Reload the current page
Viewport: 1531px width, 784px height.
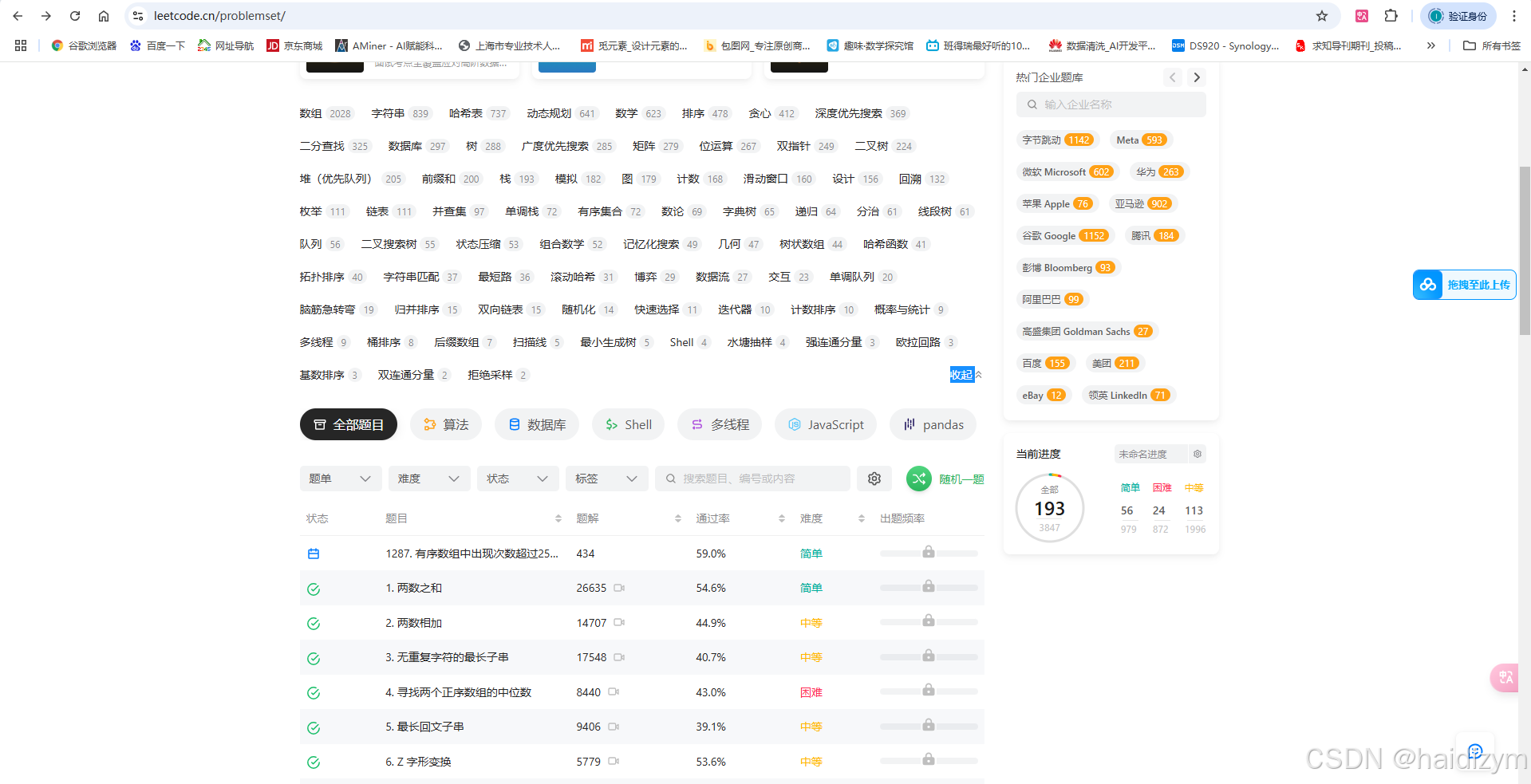pyautogui.click(x=75, y=16)
